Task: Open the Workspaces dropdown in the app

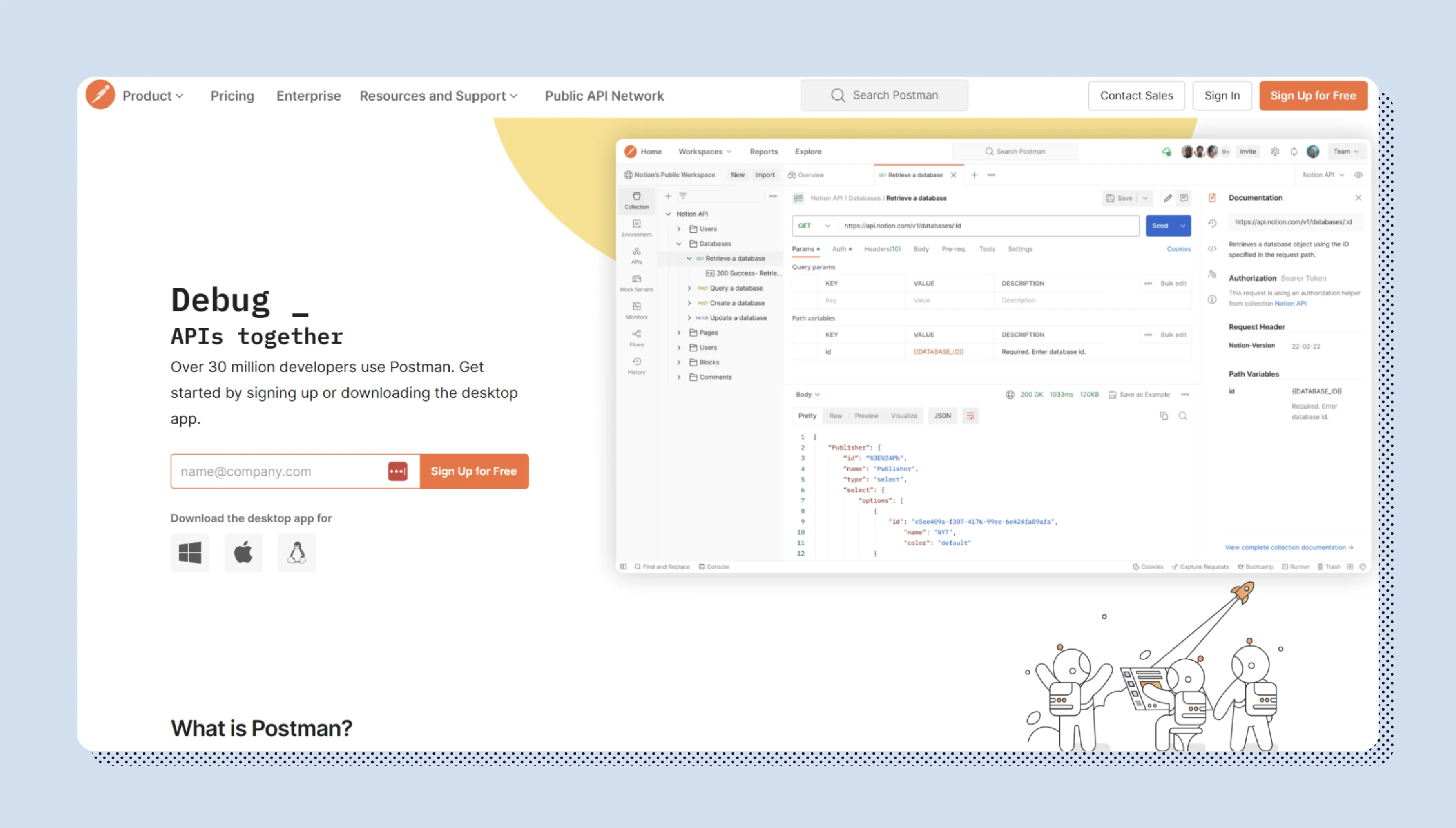Action: click(x=705, y=151)
